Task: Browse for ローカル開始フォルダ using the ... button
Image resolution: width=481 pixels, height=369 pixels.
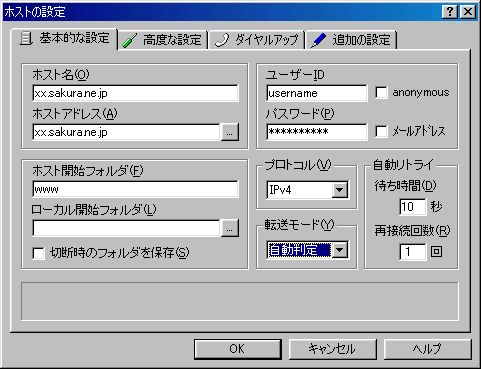Action: [x=230, y=228]
